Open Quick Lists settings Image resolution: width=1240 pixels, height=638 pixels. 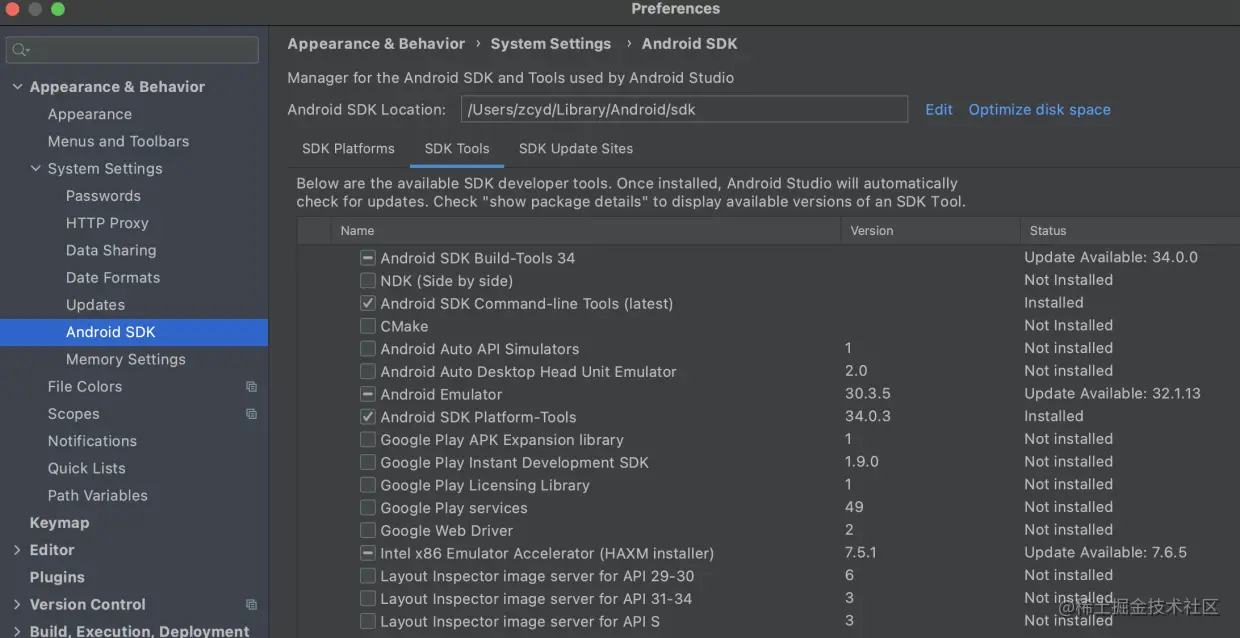87,469
